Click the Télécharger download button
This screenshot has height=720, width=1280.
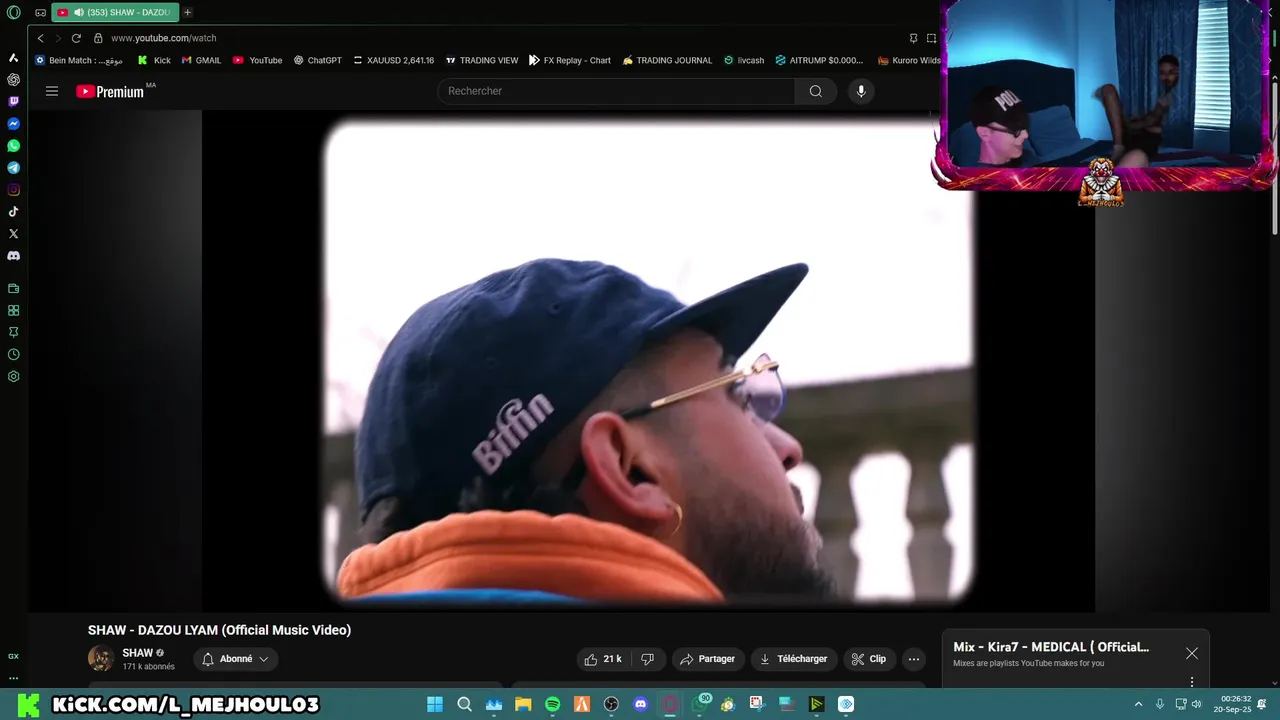[x=793, y=659]
